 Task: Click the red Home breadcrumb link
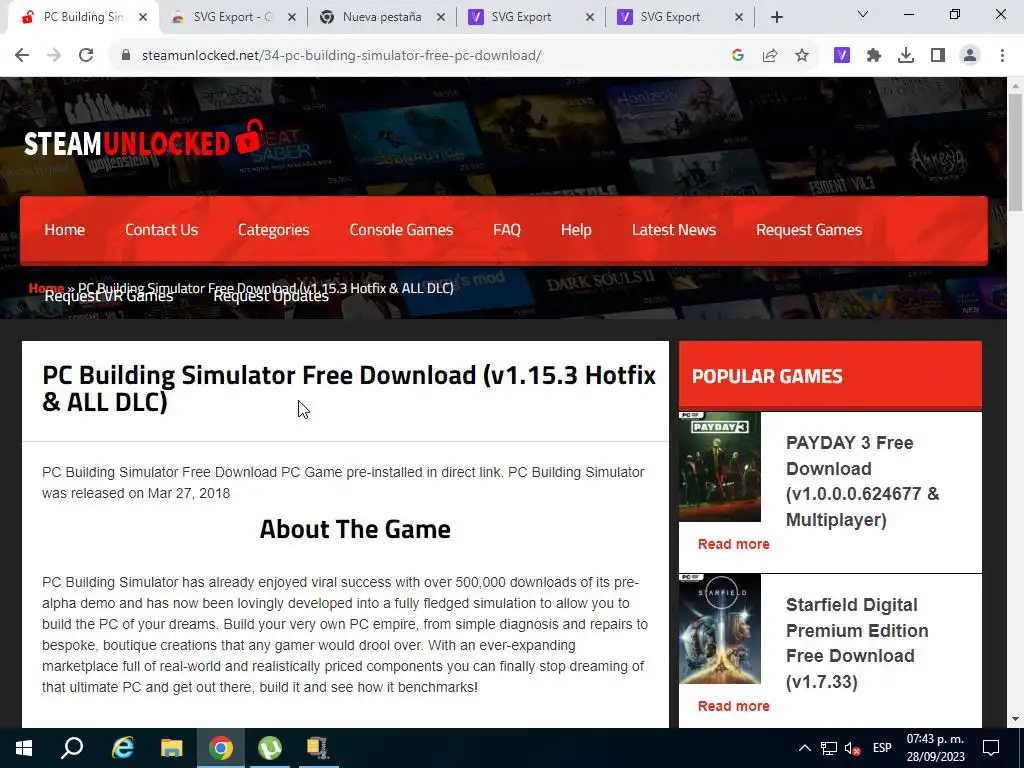(46, 288)
